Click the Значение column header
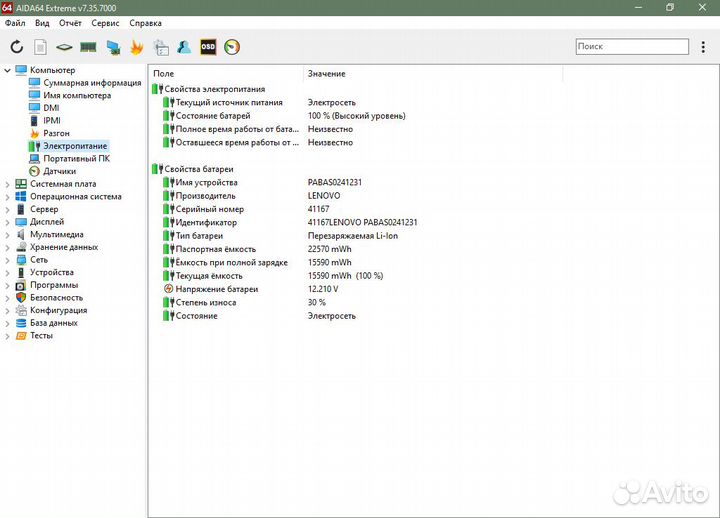Viewport: 720px width, 518px height. [433, 73]
